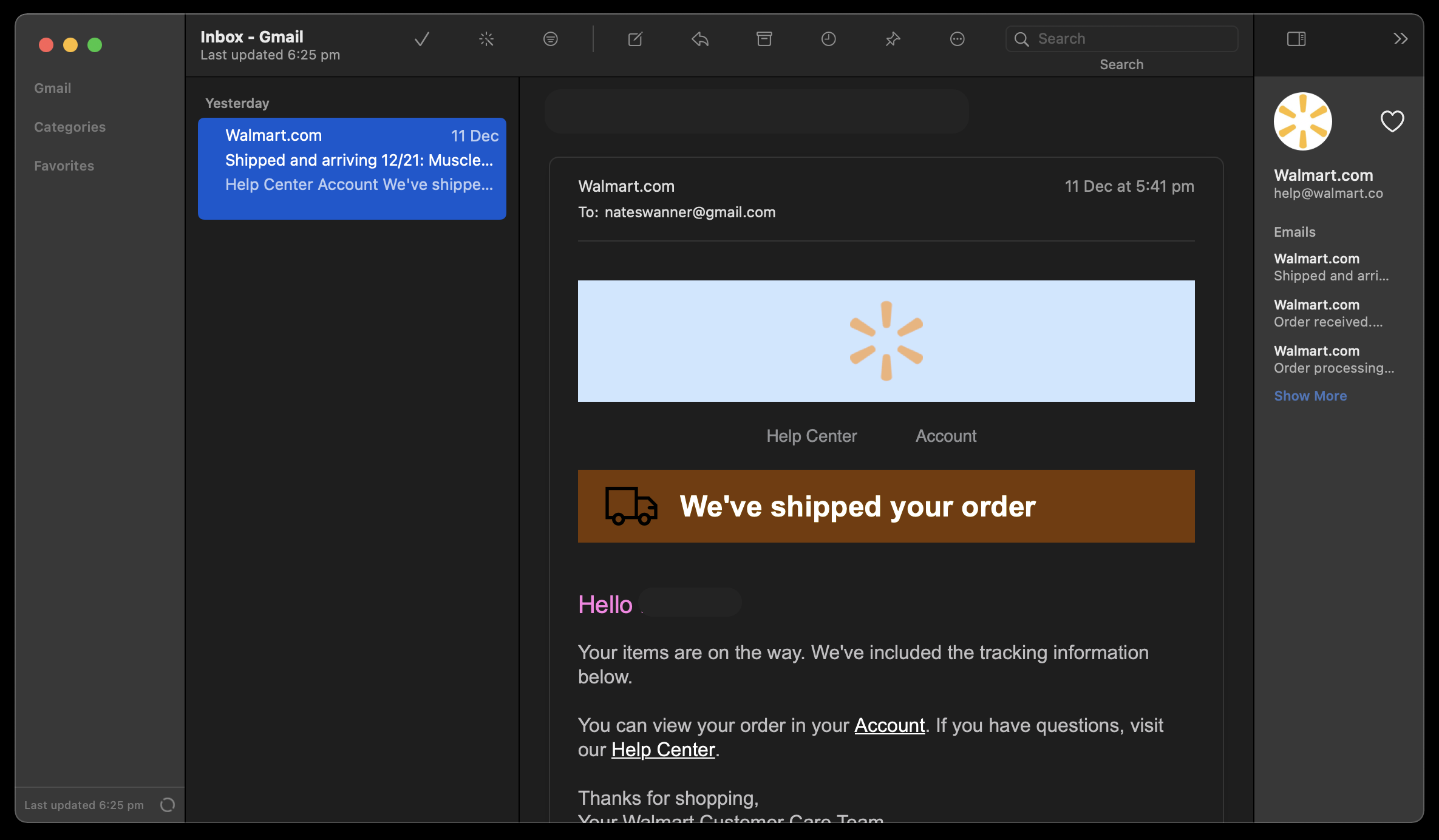
Task: Click the sparkle burst toolbar icon
Action: (x=486, y=39)
